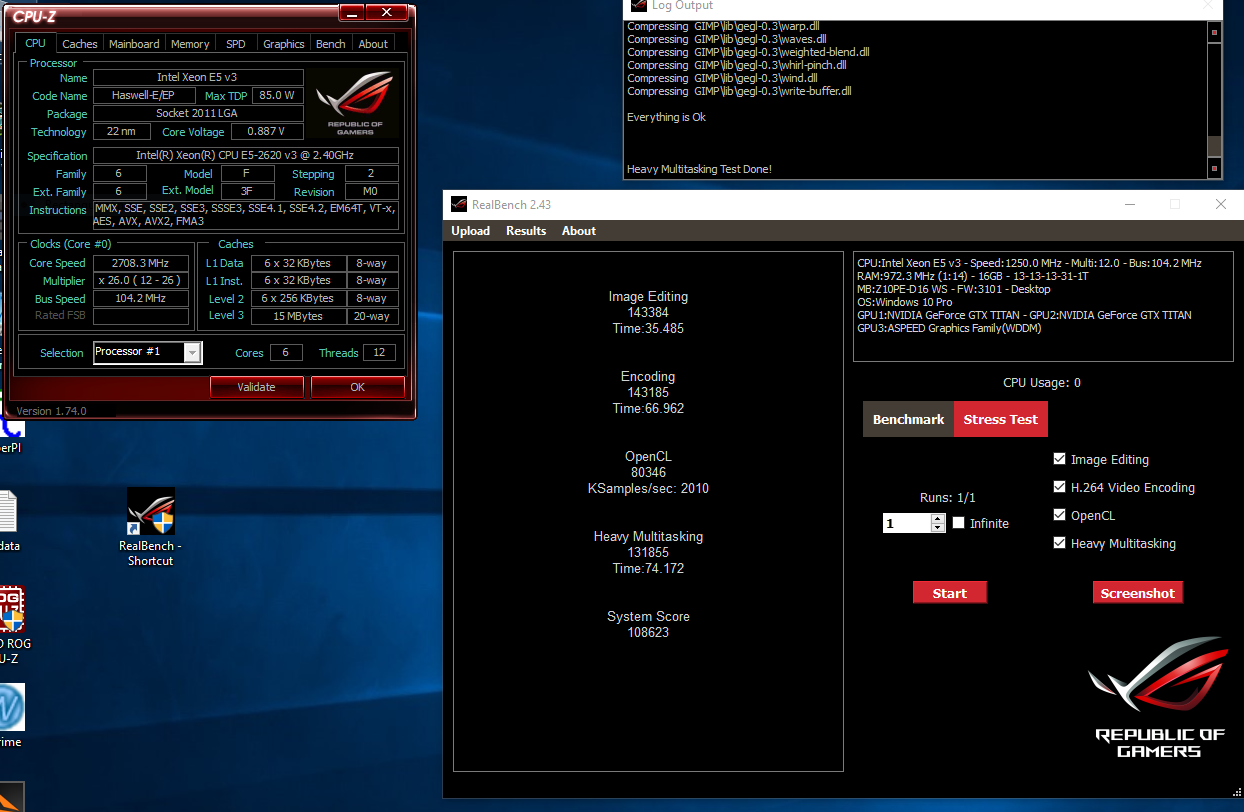
Task: Click the Specification field with Xeon E5-2620 v3
Action: tap(245, 155)
